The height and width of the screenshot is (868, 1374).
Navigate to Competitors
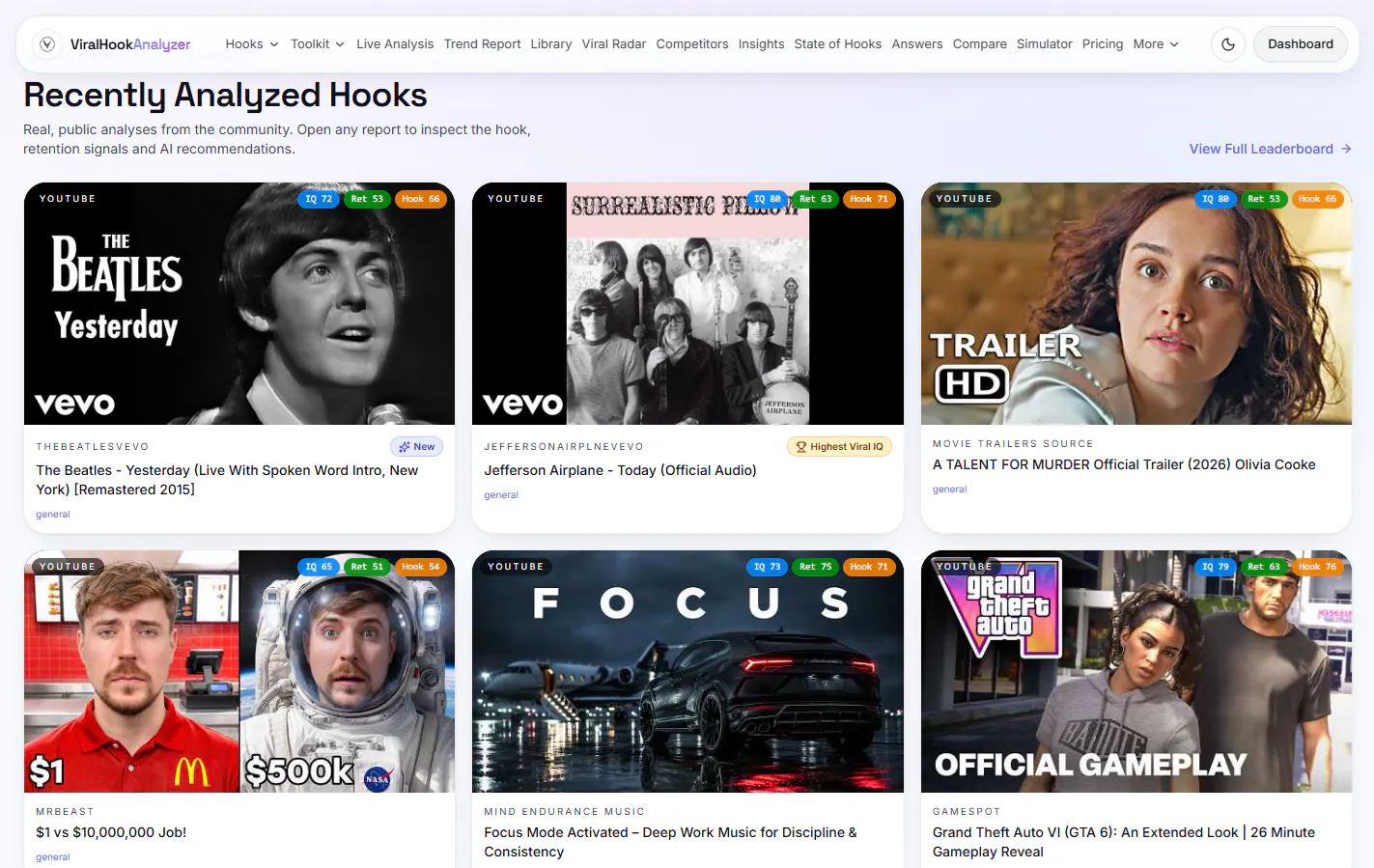click(x=692, y=44)
